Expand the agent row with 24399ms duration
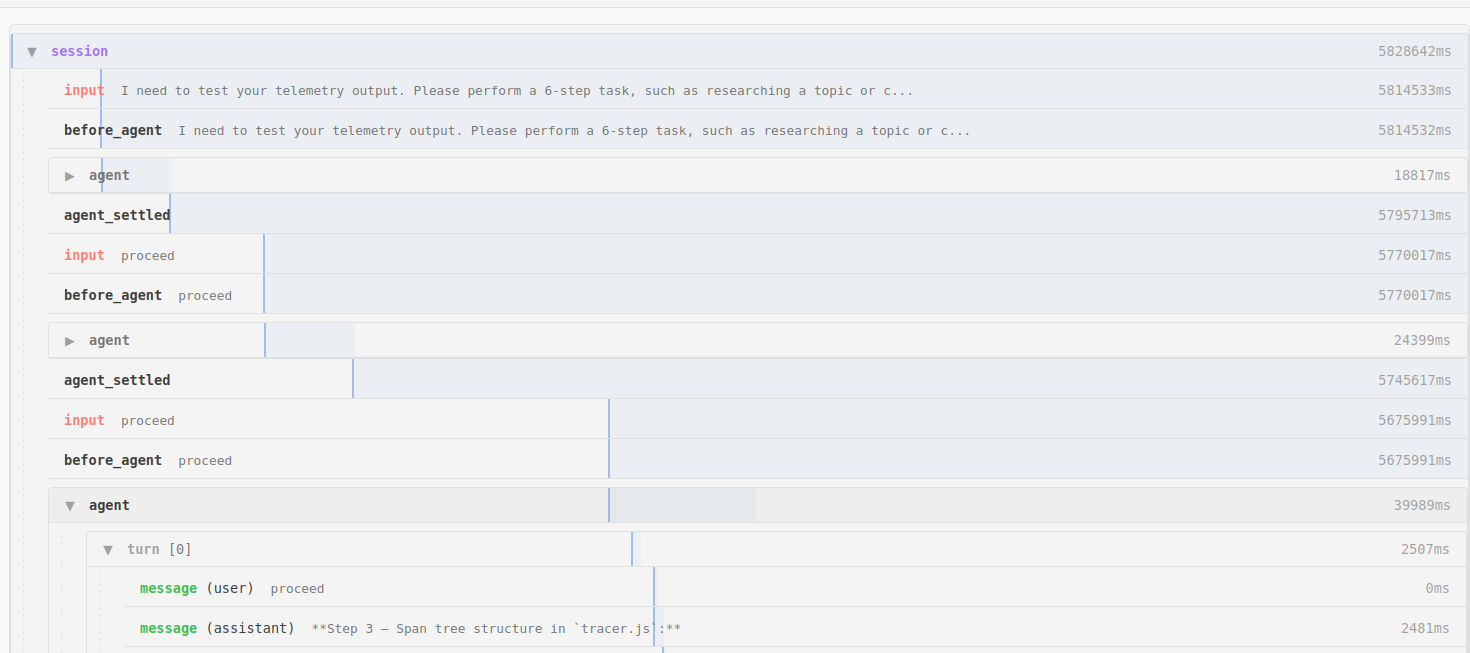 point(70,341)
